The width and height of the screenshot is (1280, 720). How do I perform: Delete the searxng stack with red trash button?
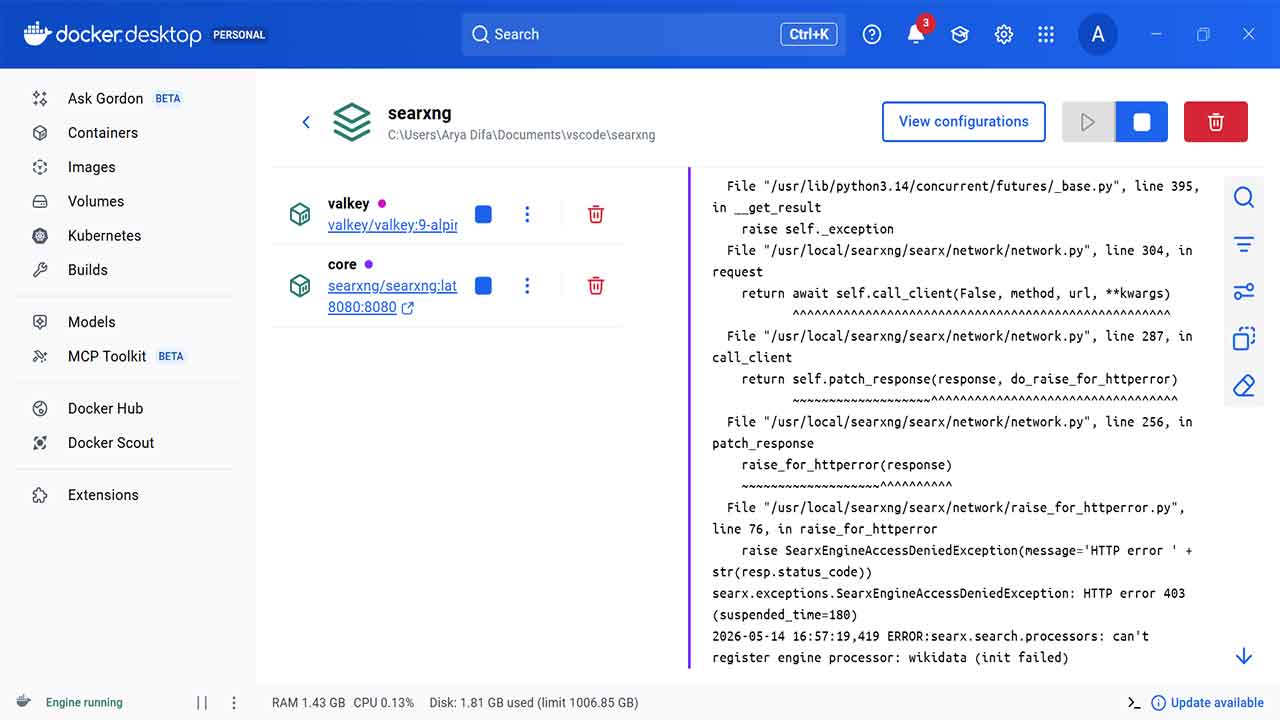tap(1216, 122)
